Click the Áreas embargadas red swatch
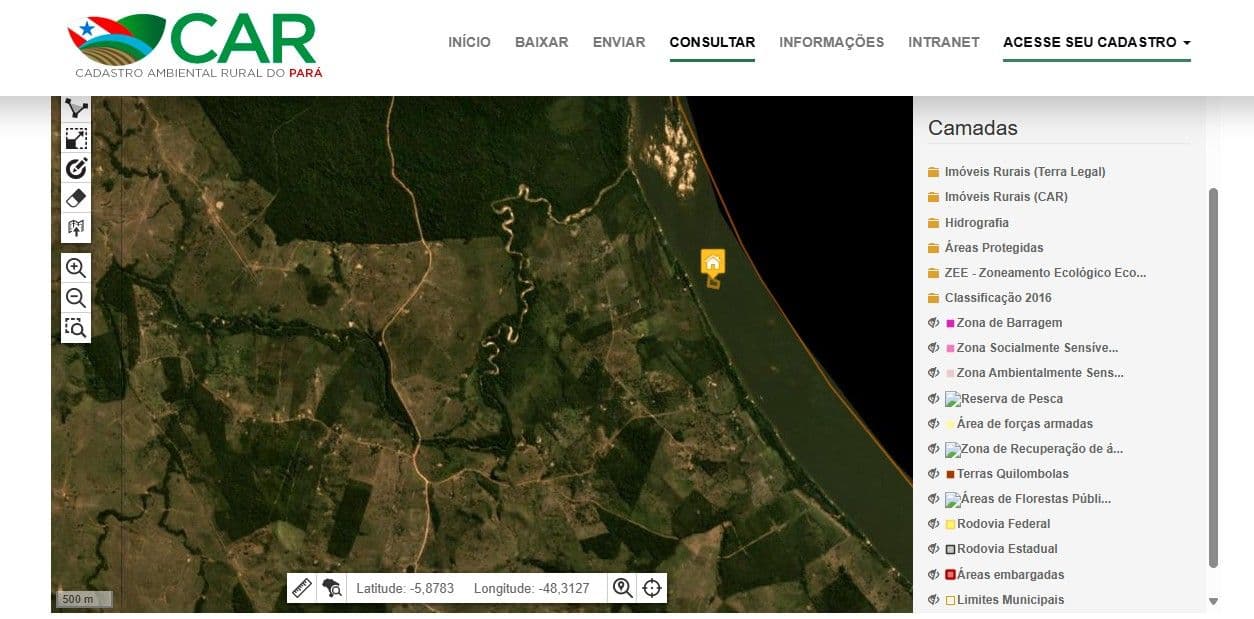Screen dimensions: 1254x619 pos(950,575)
